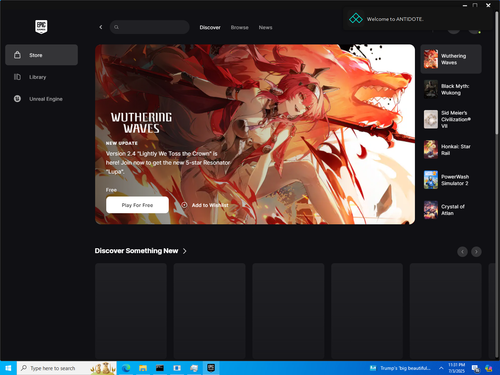Screen dimensions: 500x375
Task: Show hidden system tray icons
Action: tap(441, 368)
